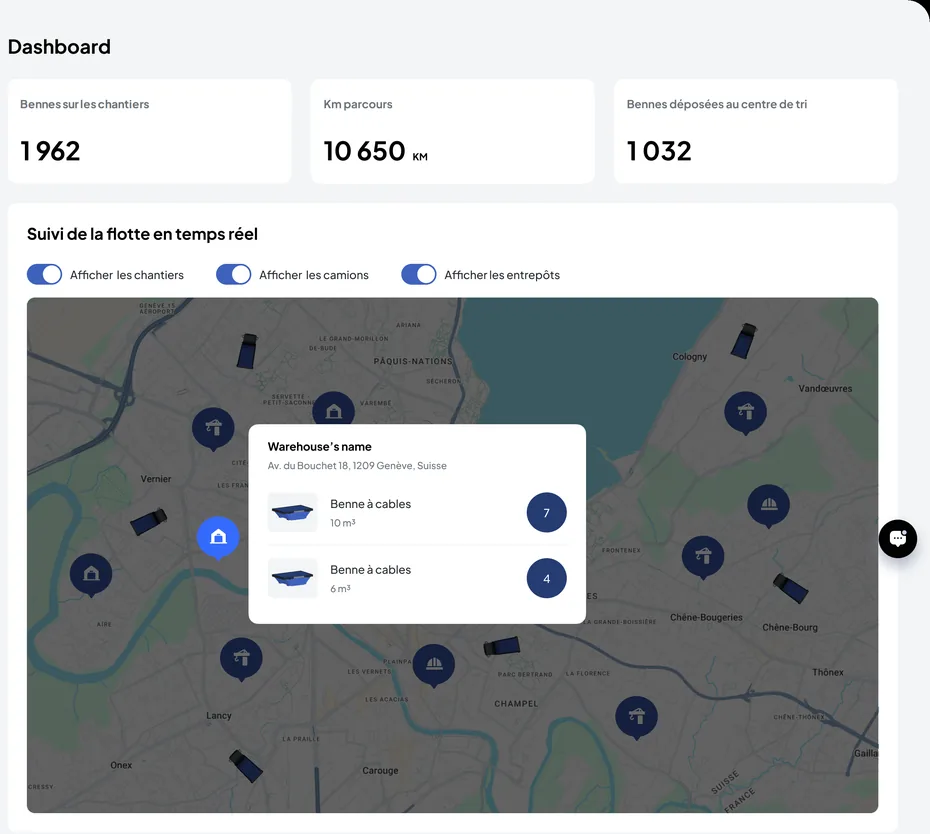Toggle the Afficher les camions switch
This screenshot has width=930, height=834.
pos(234,275)
